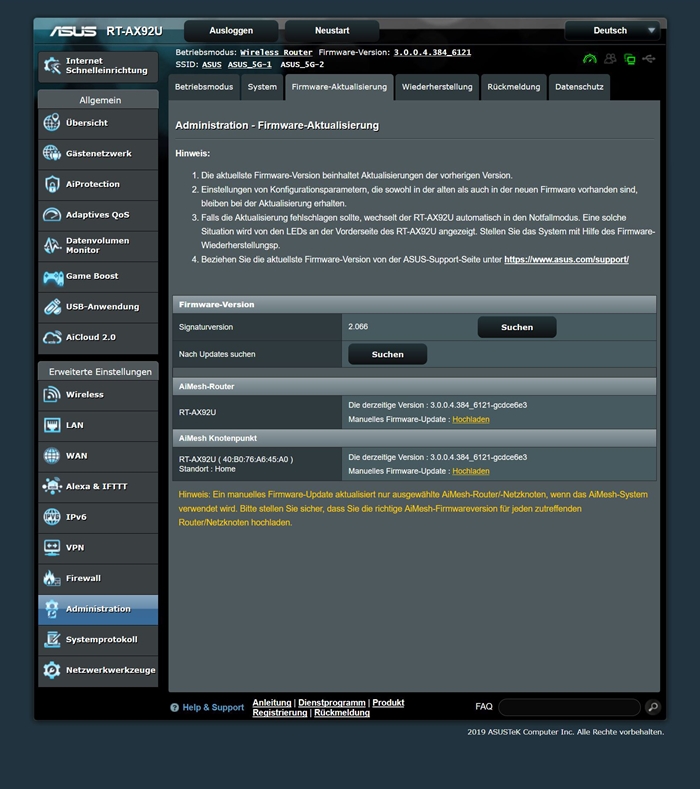Click RT-AX92U node MAC address text
Screen dimensions: 700x789
pos(256,459)
